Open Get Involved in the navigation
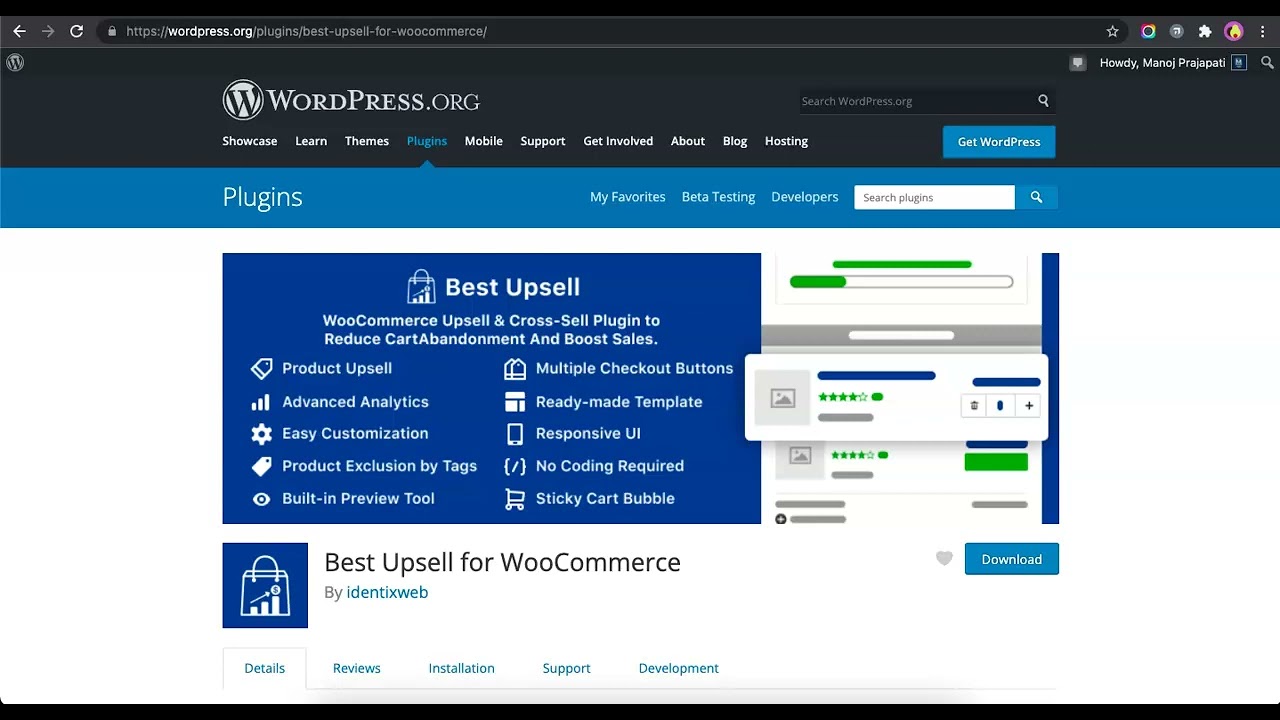 [x=618, y=141]
